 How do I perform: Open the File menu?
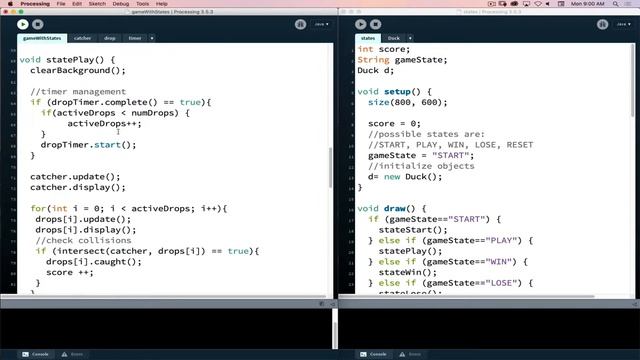coord(61,4)
